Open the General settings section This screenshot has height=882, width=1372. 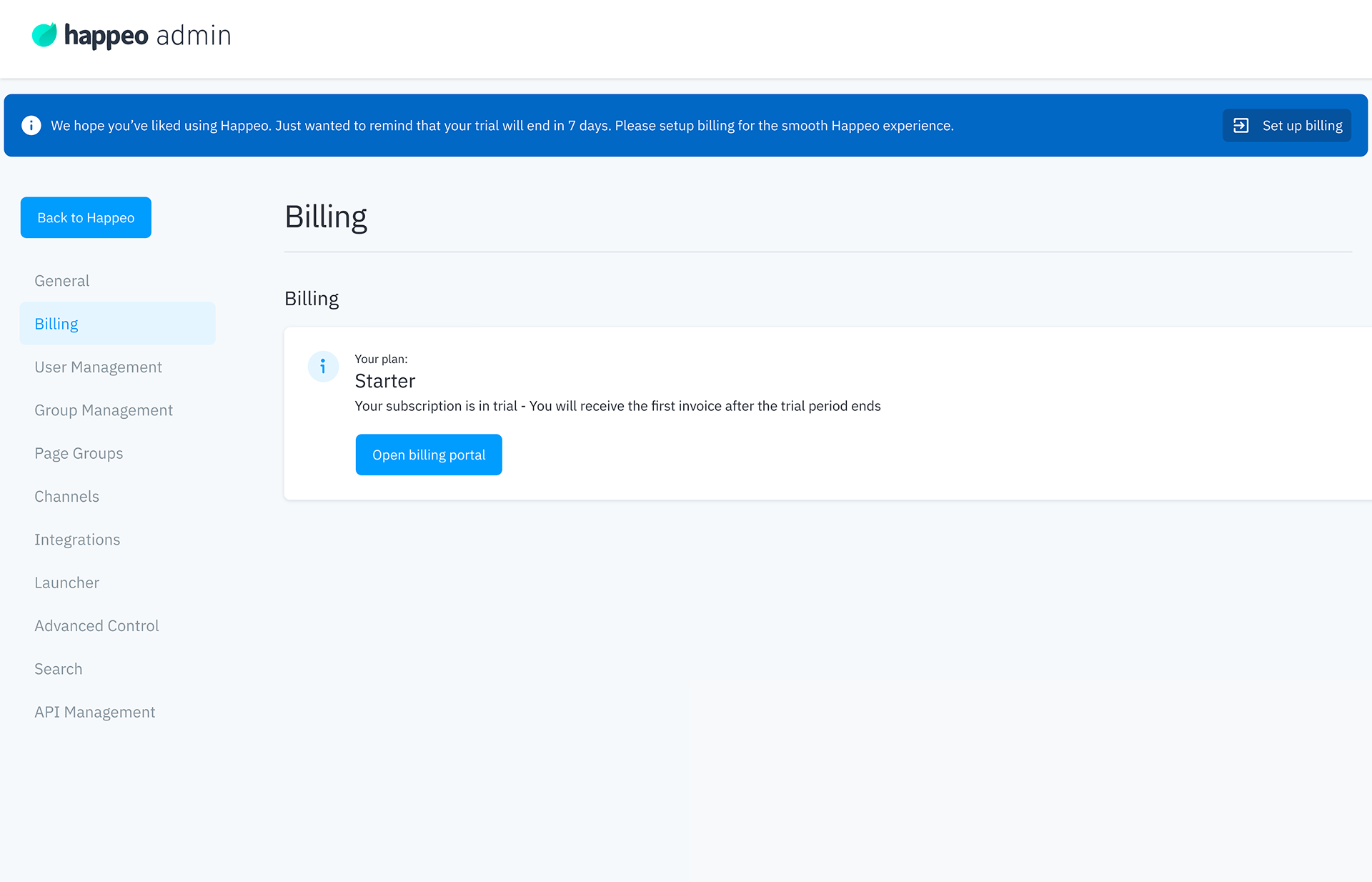[x=61, y=280]
